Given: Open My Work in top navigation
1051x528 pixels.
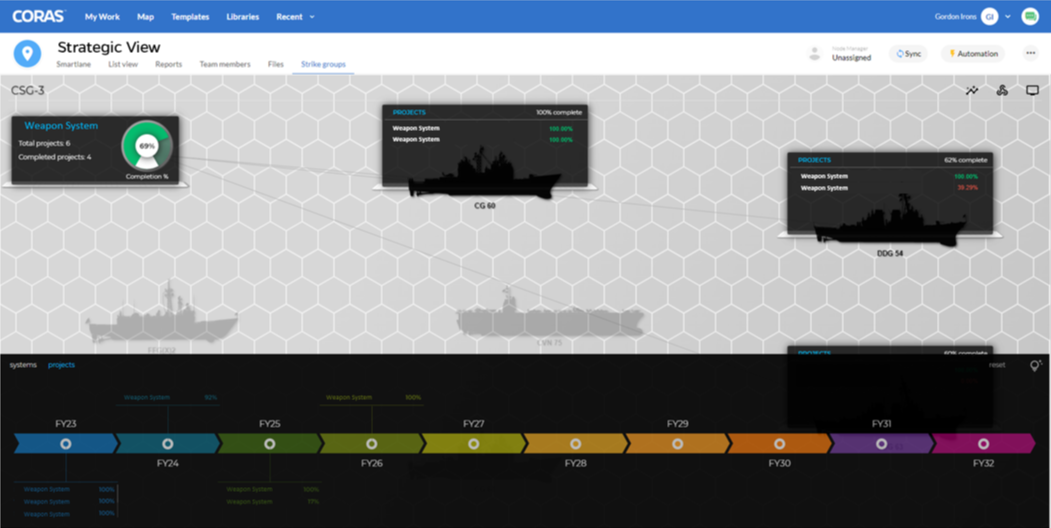Looking at the screenshot, I should (103, 17).
